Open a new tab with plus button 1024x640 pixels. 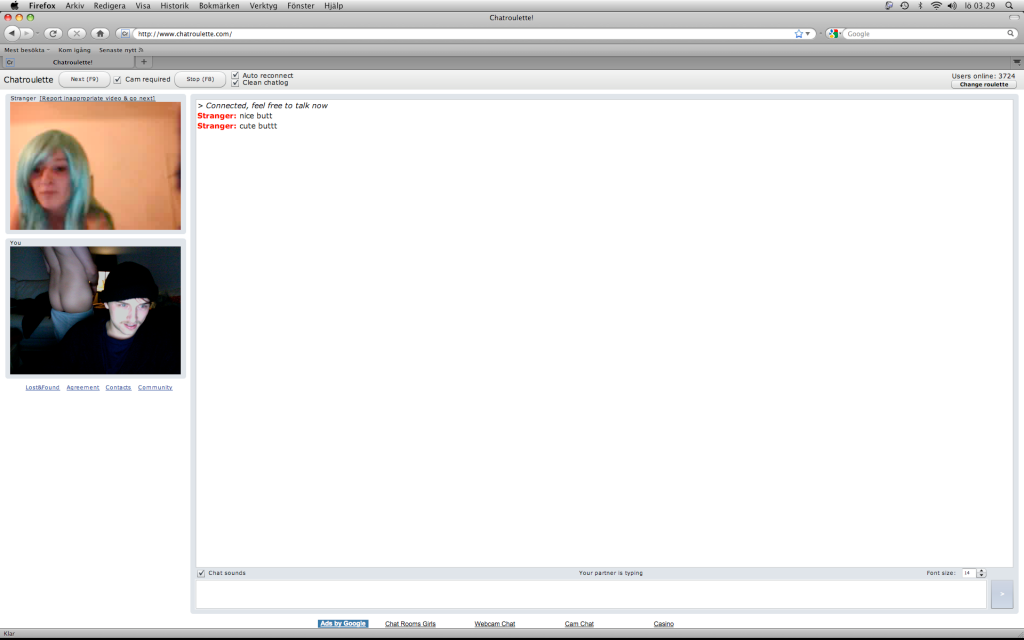144,62
